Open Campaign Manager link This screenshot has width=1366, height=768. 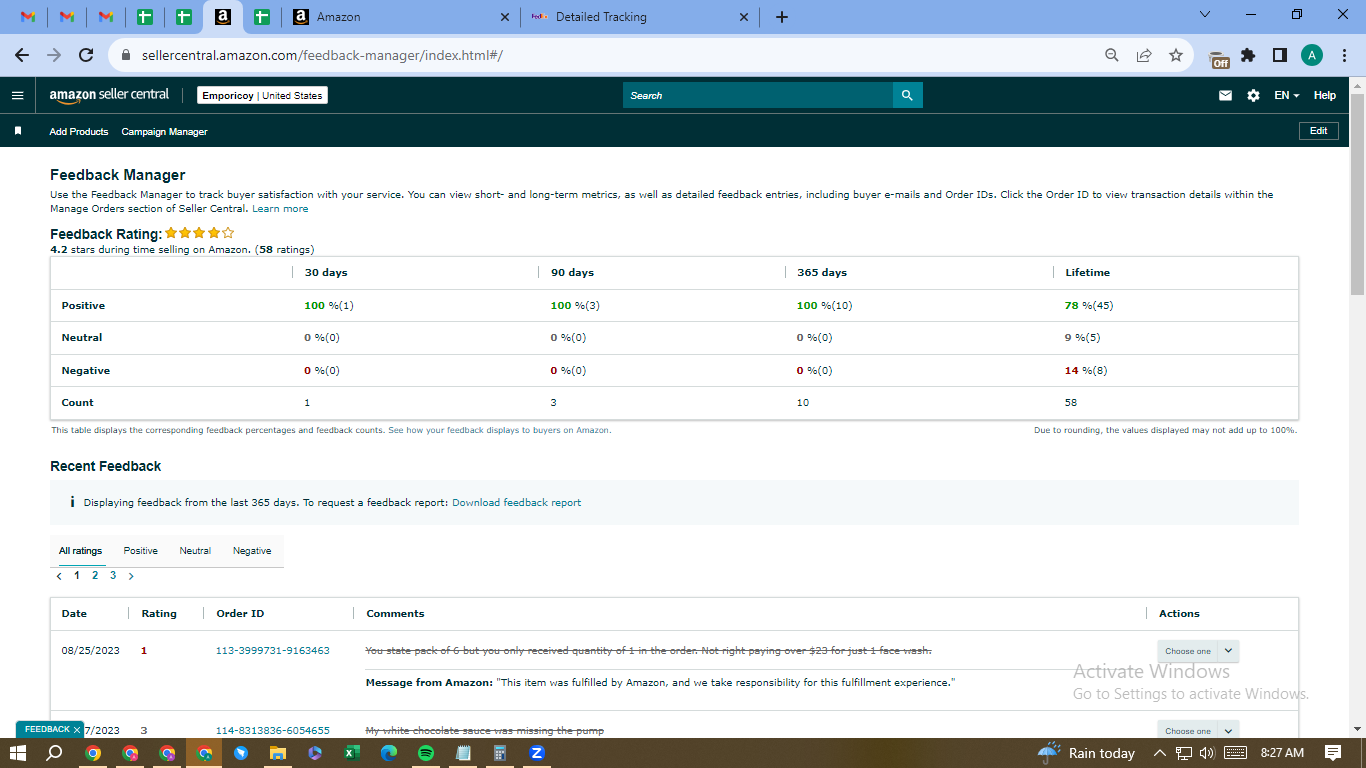[165, 131]
